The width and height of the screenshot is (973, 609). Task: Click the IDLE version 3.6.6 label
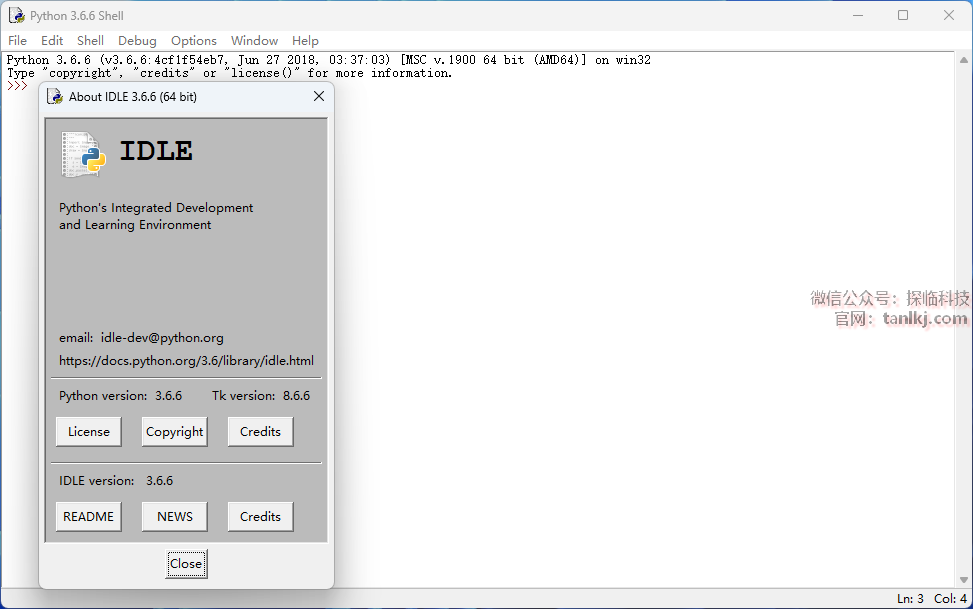[116, 481]
